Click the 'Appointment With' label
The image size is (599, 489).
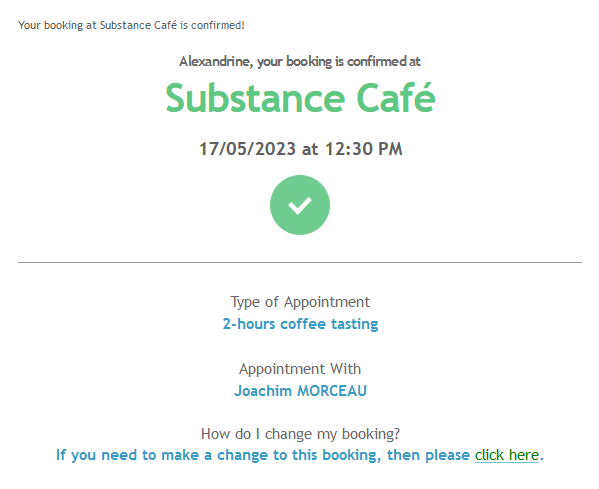(x=300, y=369)
